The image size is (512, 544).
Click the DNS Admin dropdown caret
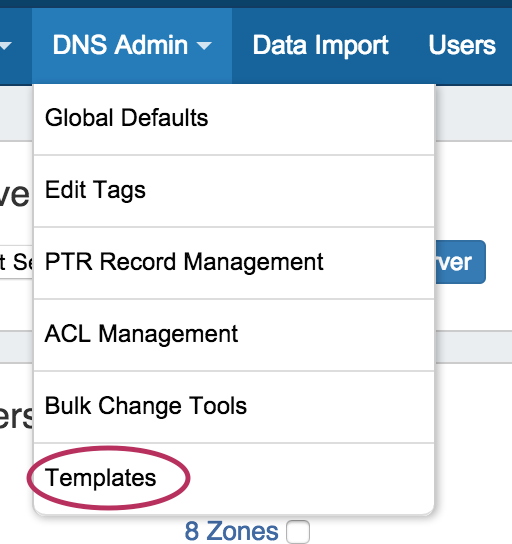pyautogui.click(x=204, y=45)
